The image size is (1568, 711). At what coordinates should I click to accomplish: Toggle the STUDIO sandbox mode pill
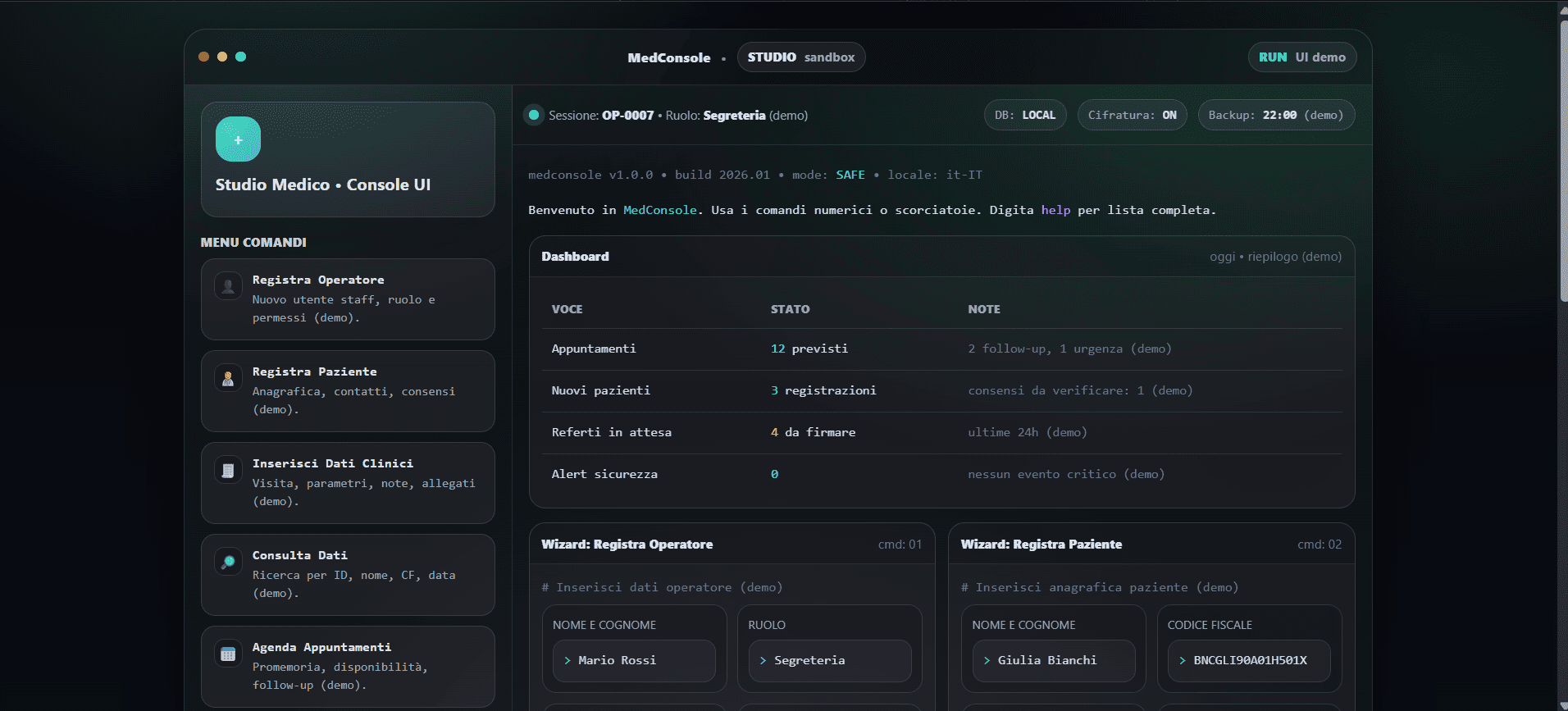(x=800, y=57)
